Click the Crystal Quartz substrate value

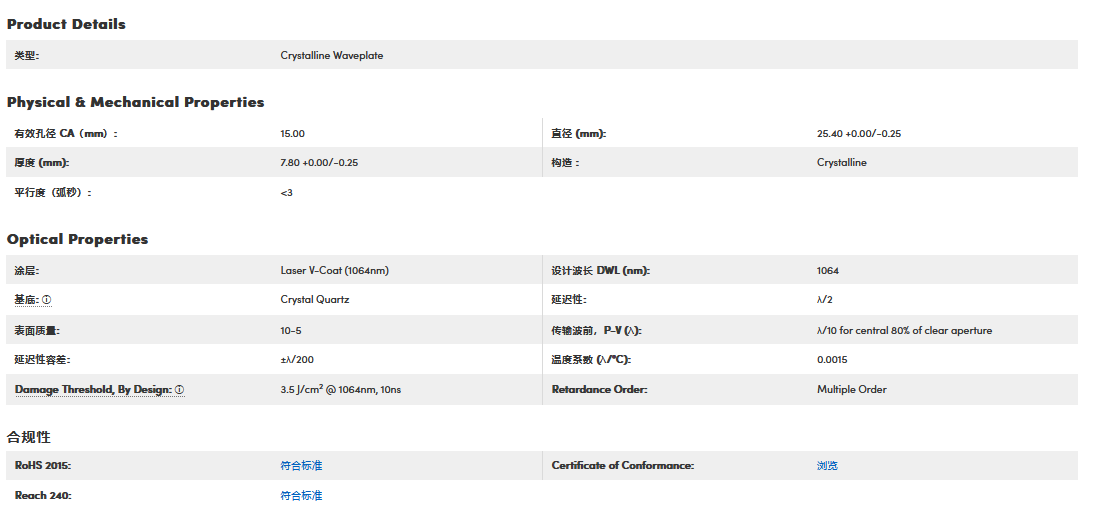coord(314,300)
